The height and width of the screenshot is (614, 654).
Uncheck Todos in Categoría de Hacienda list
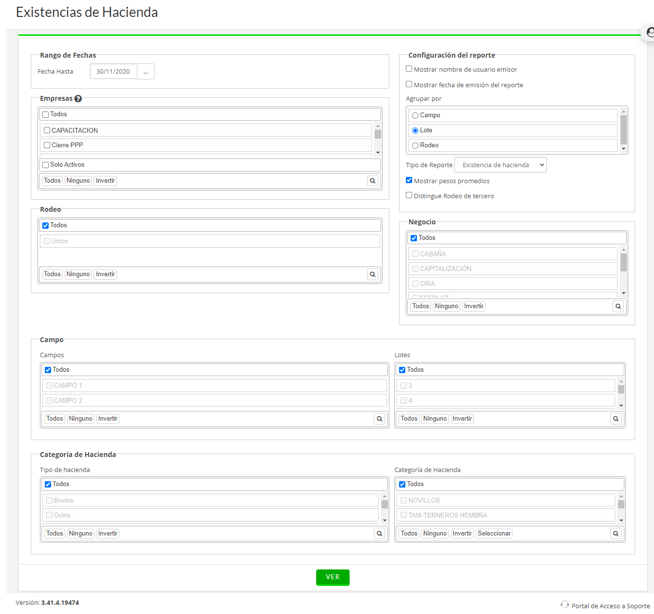coord(402,484)
